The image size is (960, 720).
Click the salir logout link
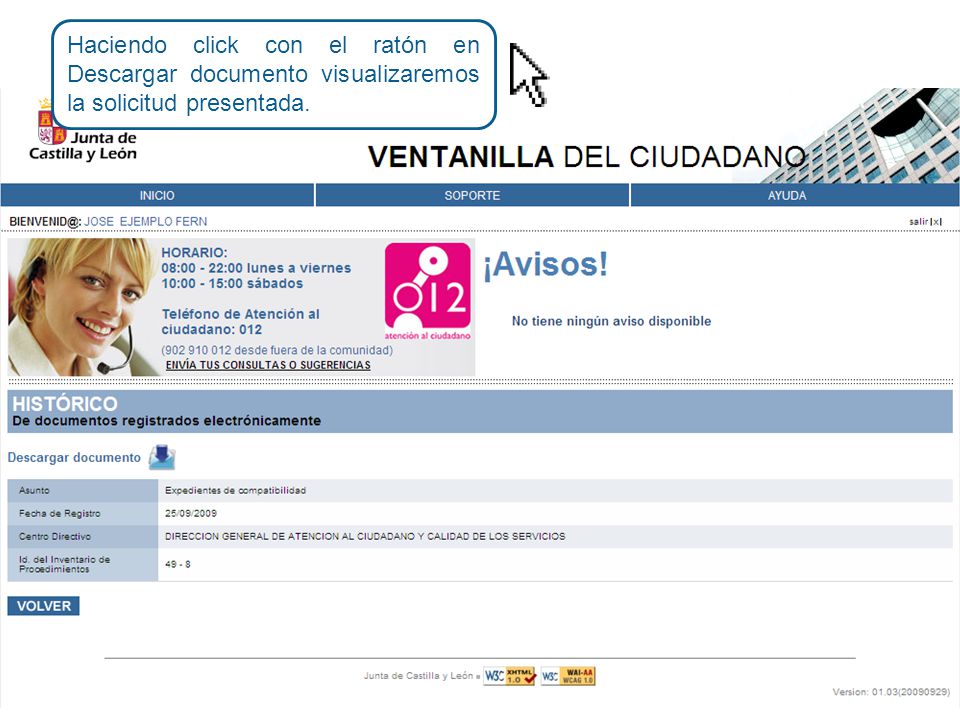click(x=925, y=222)
